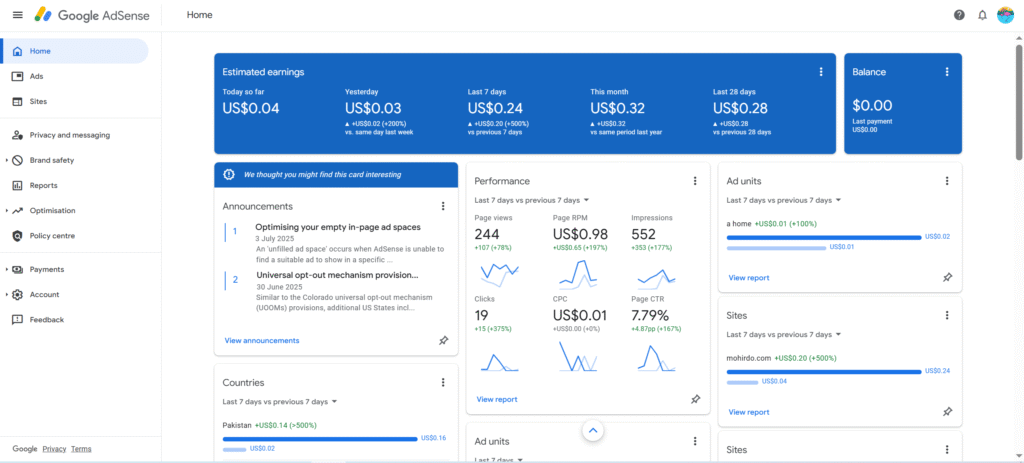Viewport: 1024px width, 463px height.
Task: Go to Reports in sidebar
Action: pyautogui.click(x=43, y=185)
